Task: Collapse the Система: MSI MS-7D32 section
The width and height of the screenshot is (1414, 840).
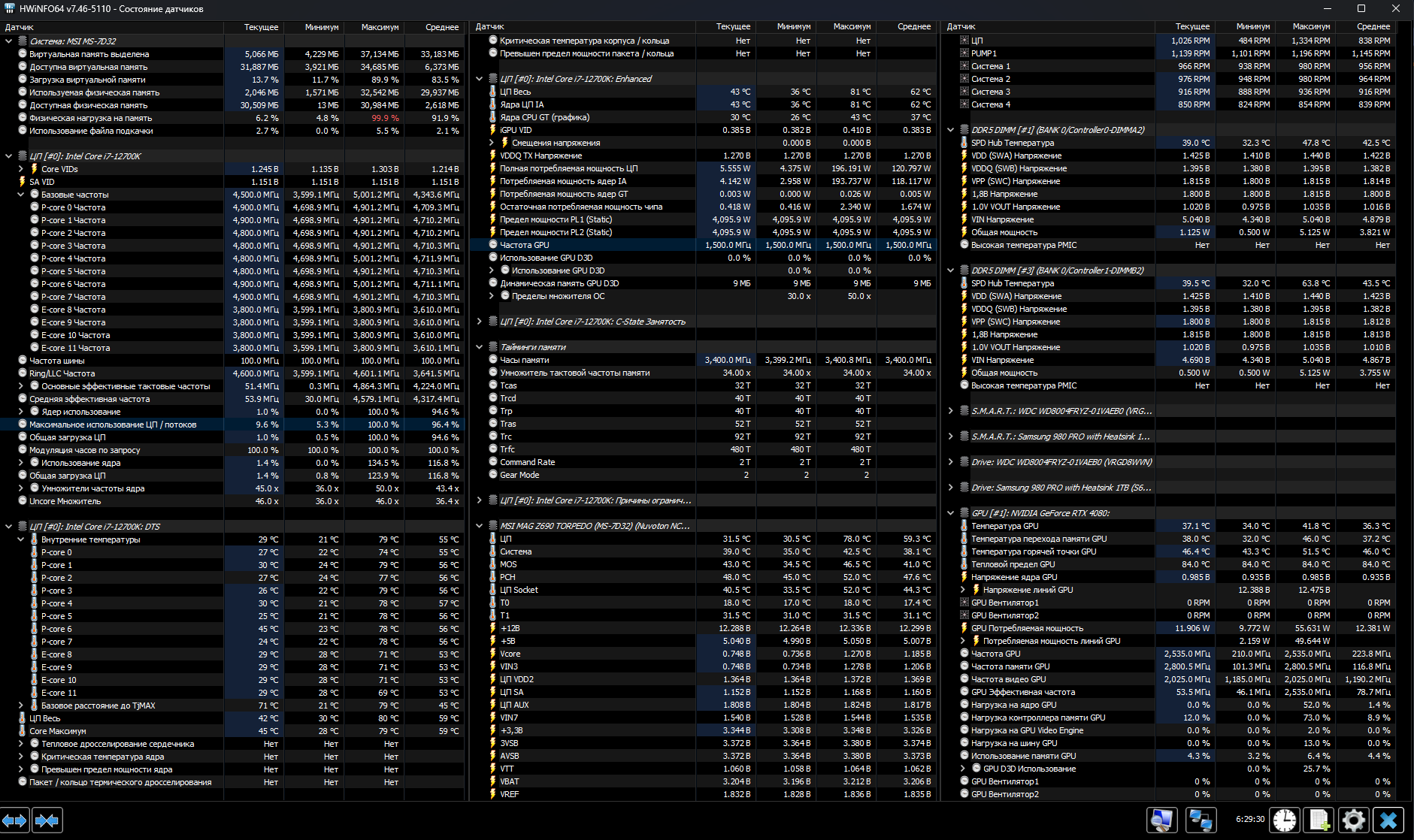Action: 9,41
